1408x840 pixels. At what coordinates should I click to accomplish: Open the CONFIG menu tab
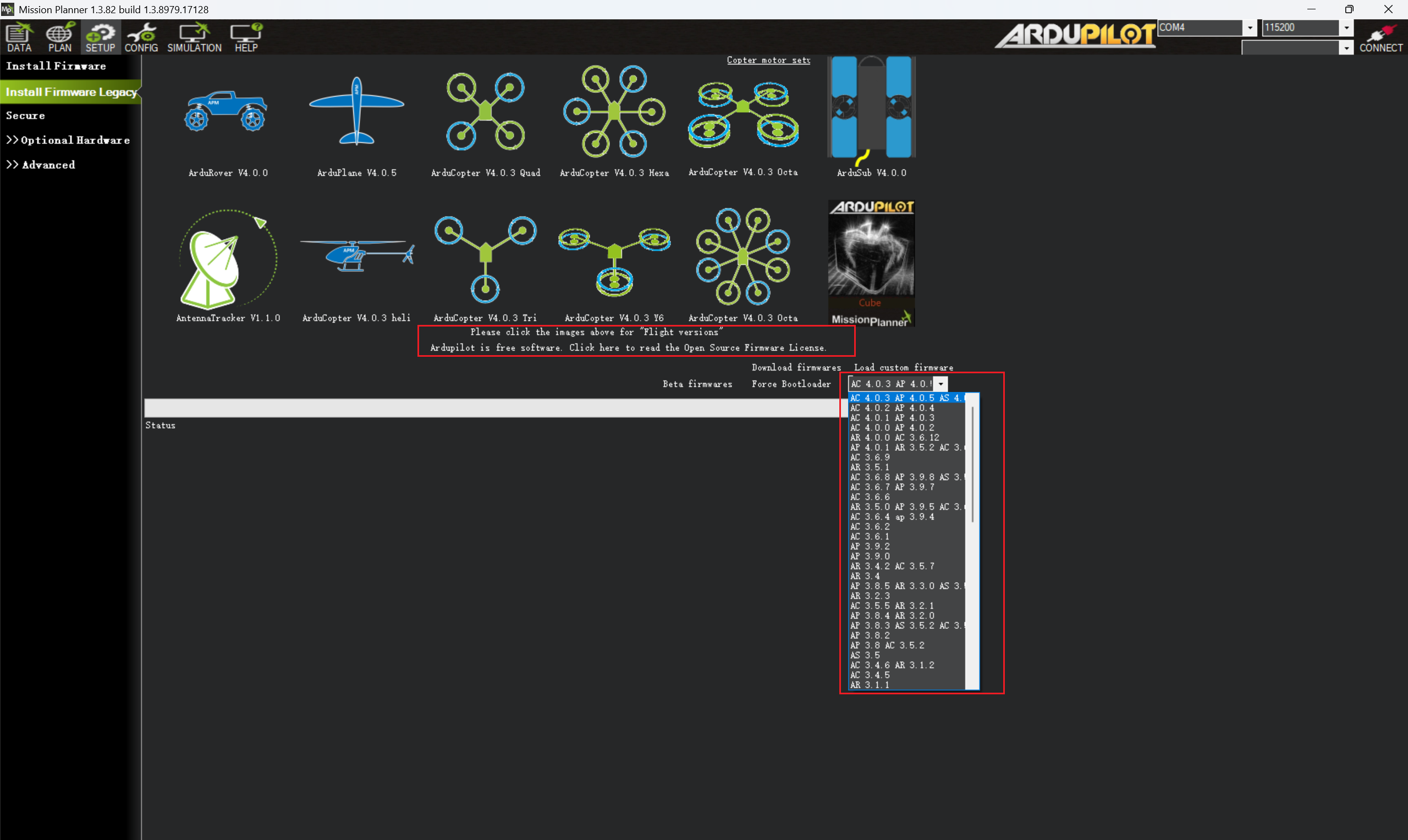coord(141,37)
